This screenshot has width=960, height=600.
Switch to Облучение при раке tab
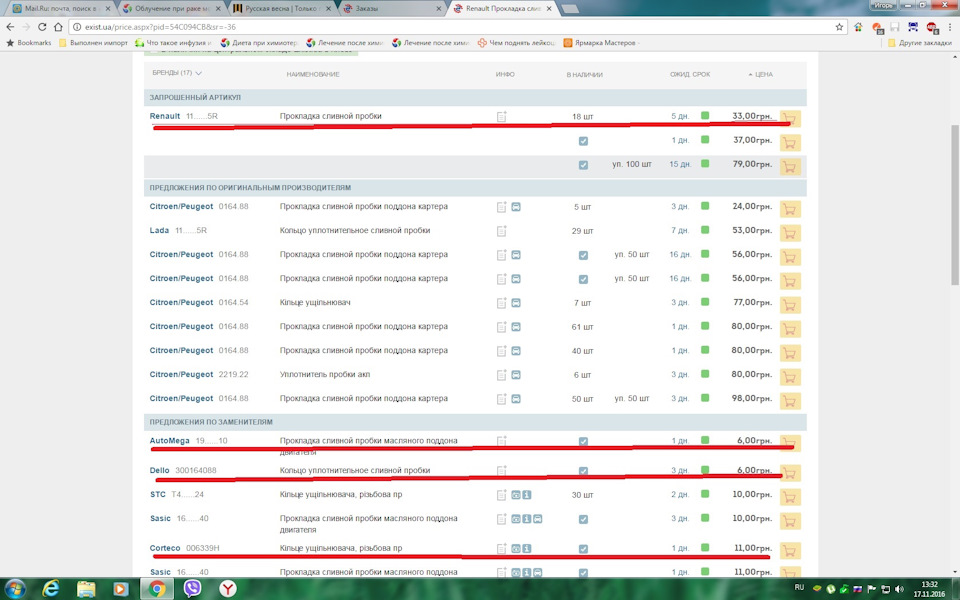coord(171,9)
